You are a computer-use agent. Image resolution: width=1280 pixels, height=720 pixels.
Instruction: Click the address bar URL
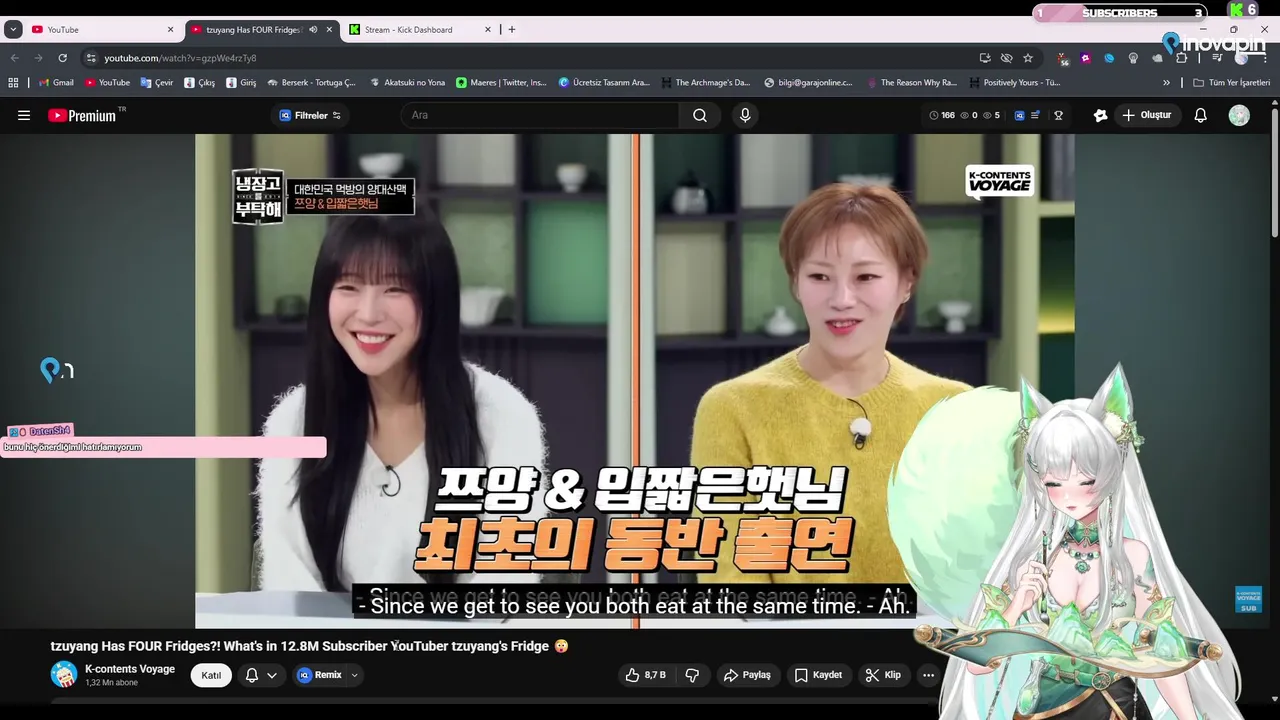point(180,58)
